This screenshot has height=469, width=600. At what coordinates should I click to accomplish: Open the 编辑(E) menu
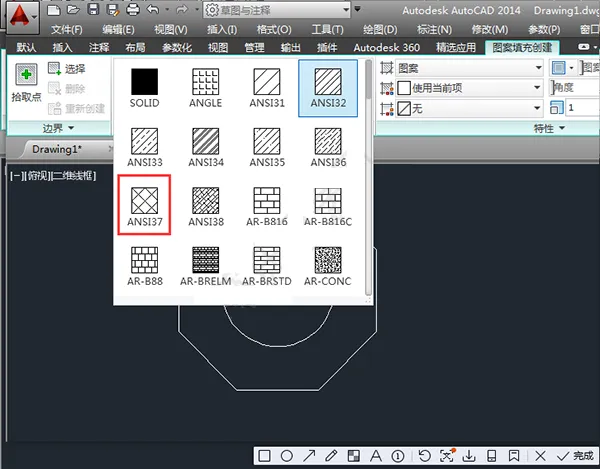118,29
